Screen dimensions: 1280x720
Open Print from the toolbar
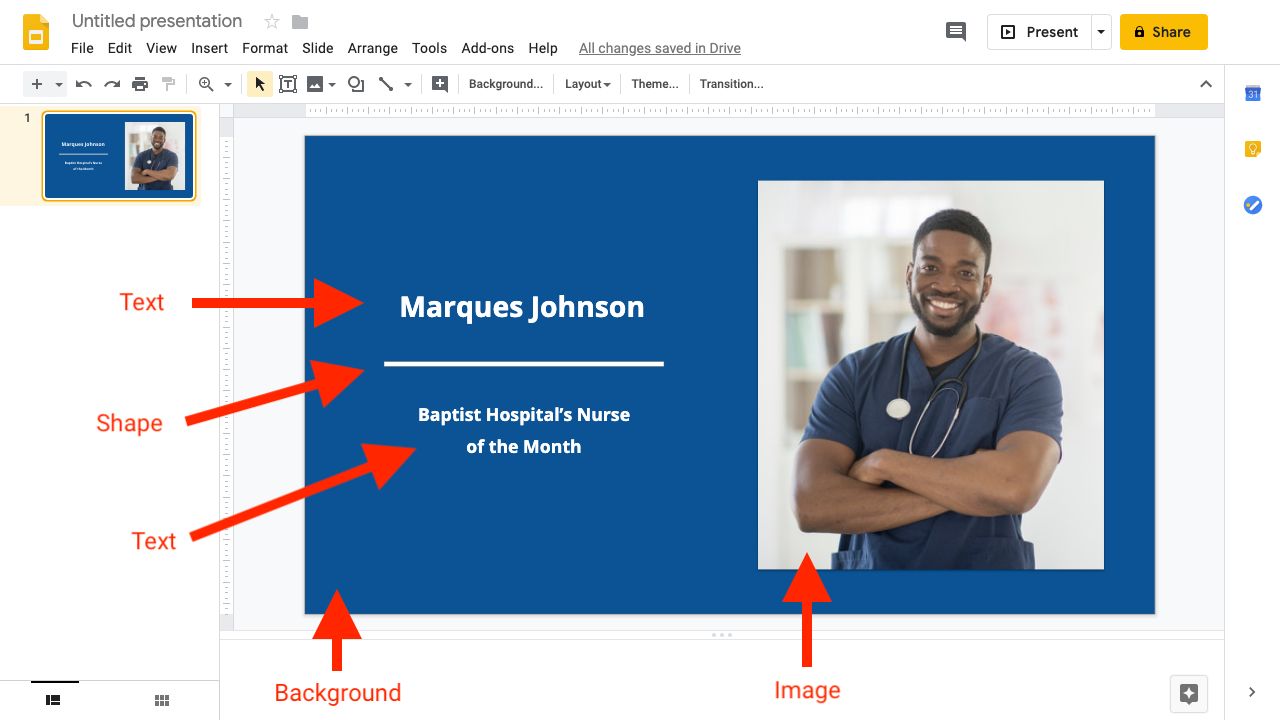point(140,84)
